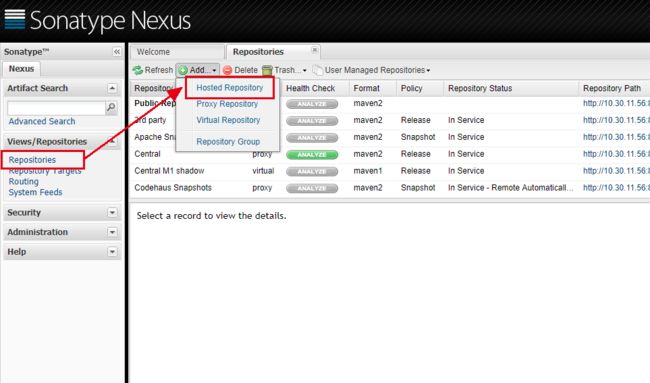Open the Advanced Search link
The height and width of the screenshot is (383, 650).
pyautogui.click(x=42, y=121)
